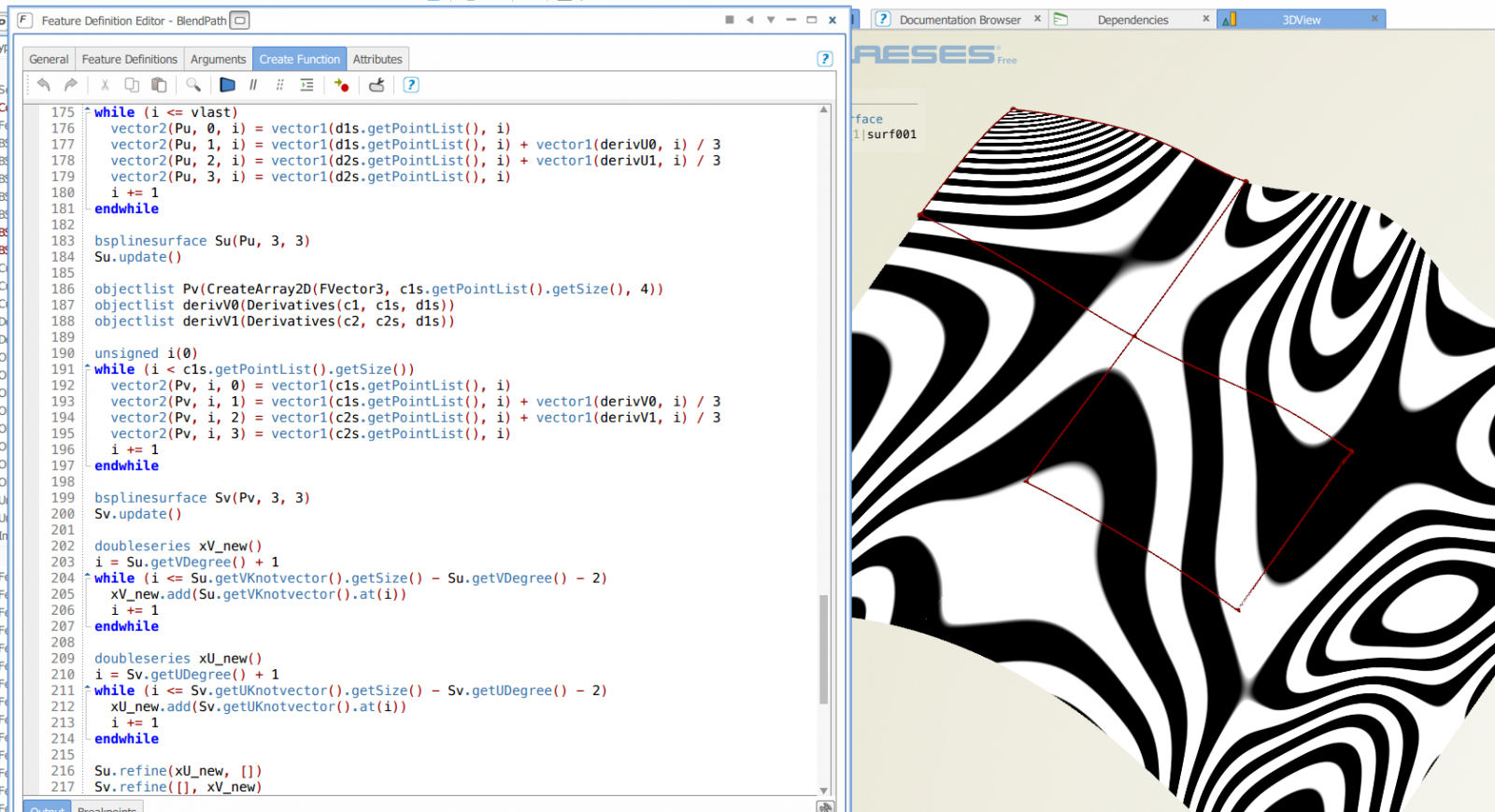Click the left triangle icon in title bar

[x=749, y=20]
